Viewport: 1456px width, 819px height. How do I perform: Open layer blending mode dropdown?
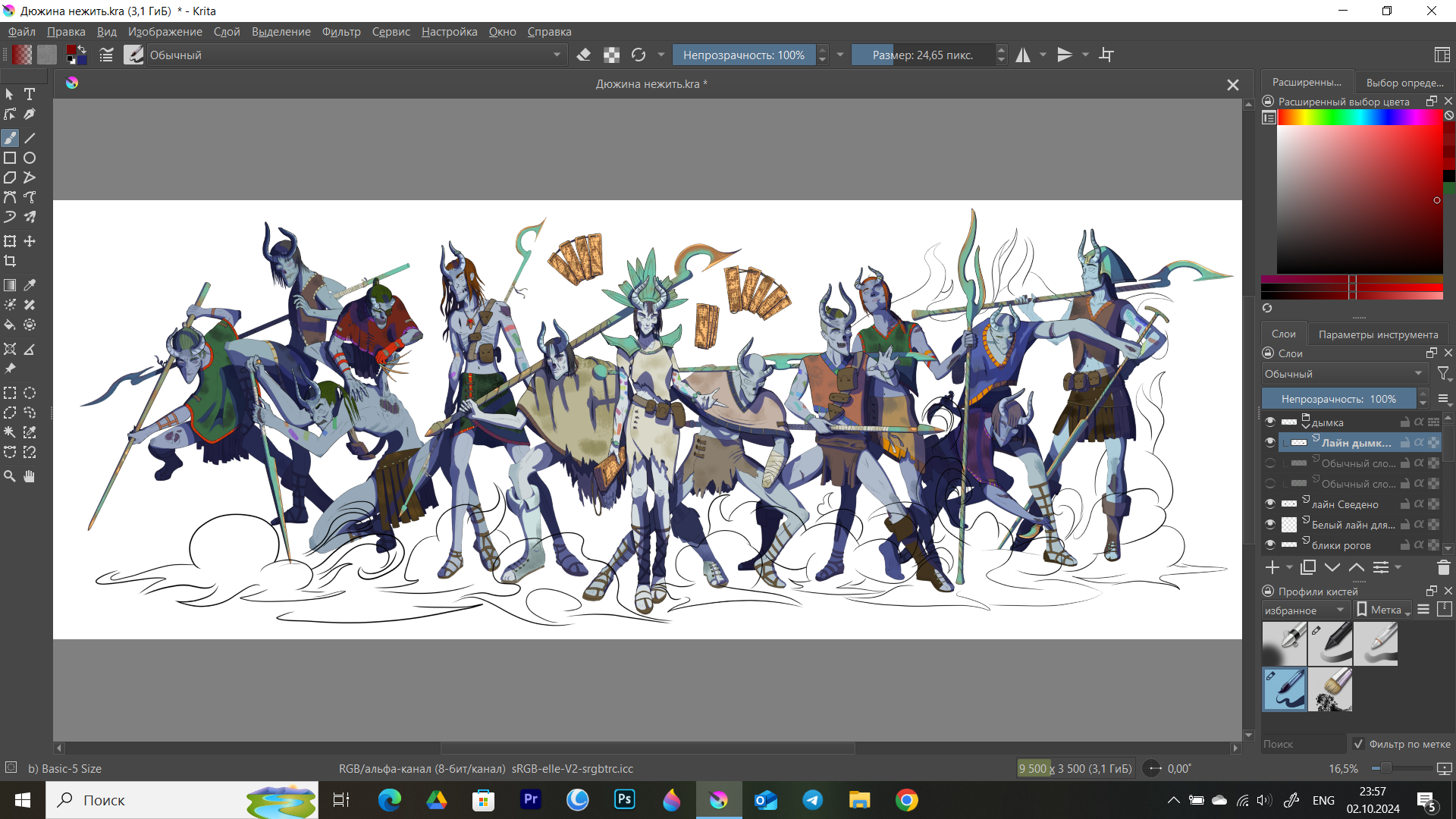(x=1343, y=374)
